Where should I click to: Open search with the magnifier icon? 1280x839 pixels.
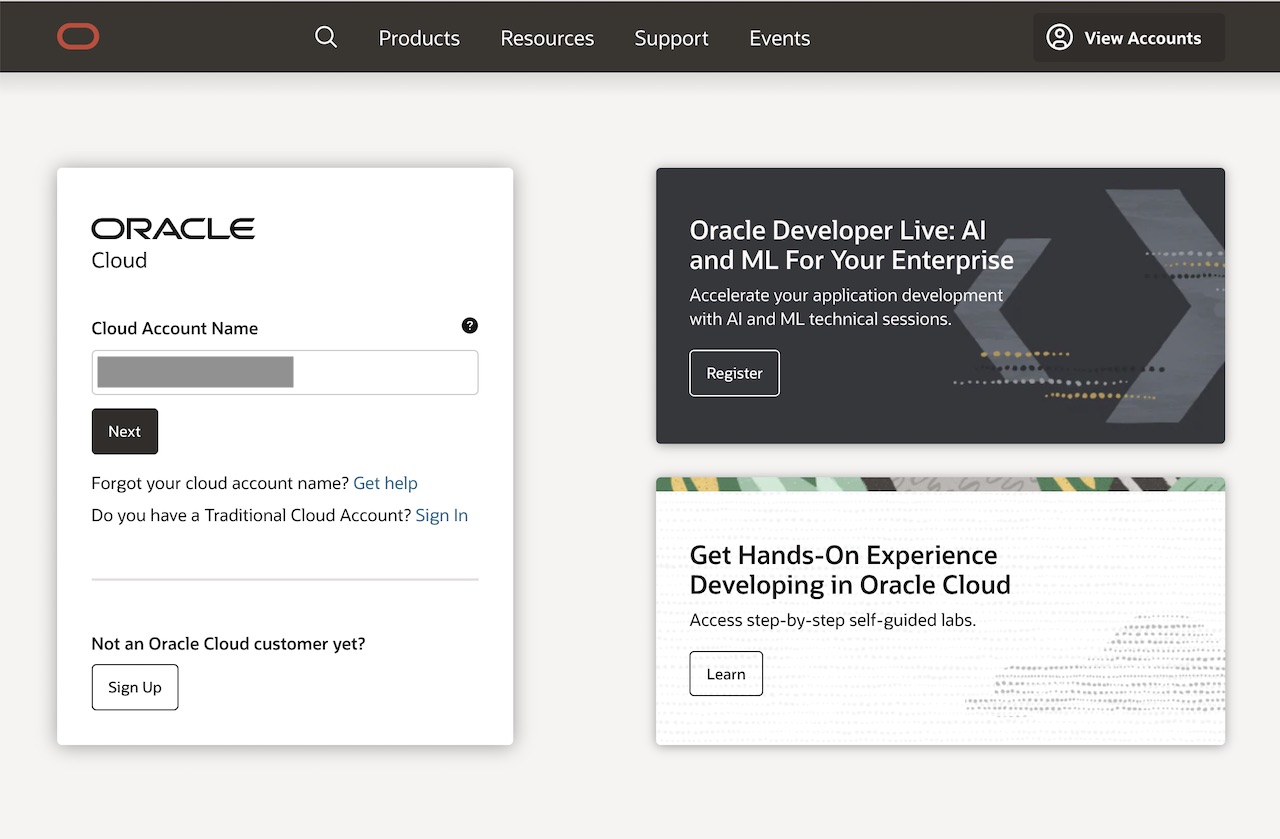(326, 38)
